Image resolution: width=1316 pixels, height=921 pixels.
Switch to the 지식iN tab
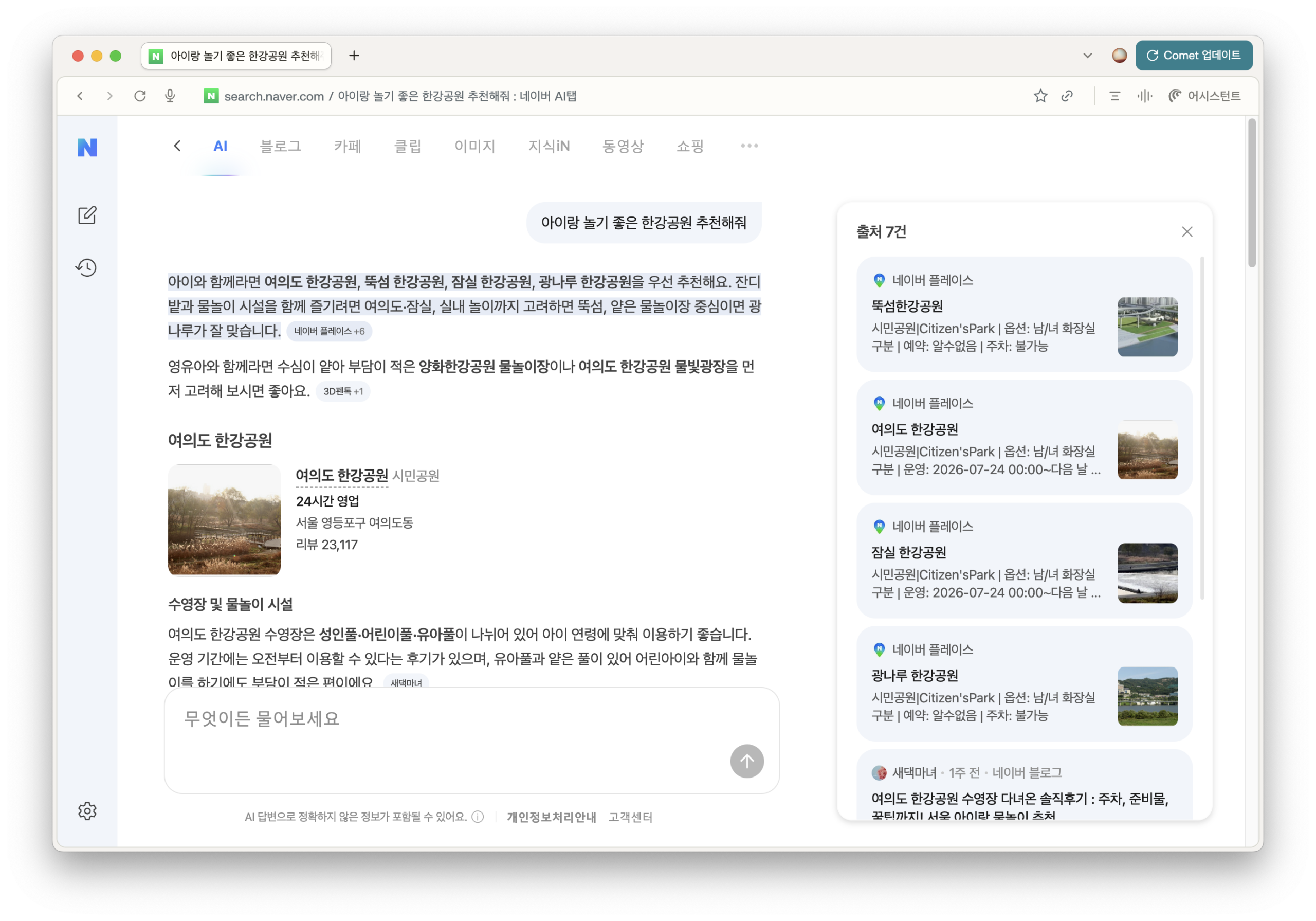point(549,146)
